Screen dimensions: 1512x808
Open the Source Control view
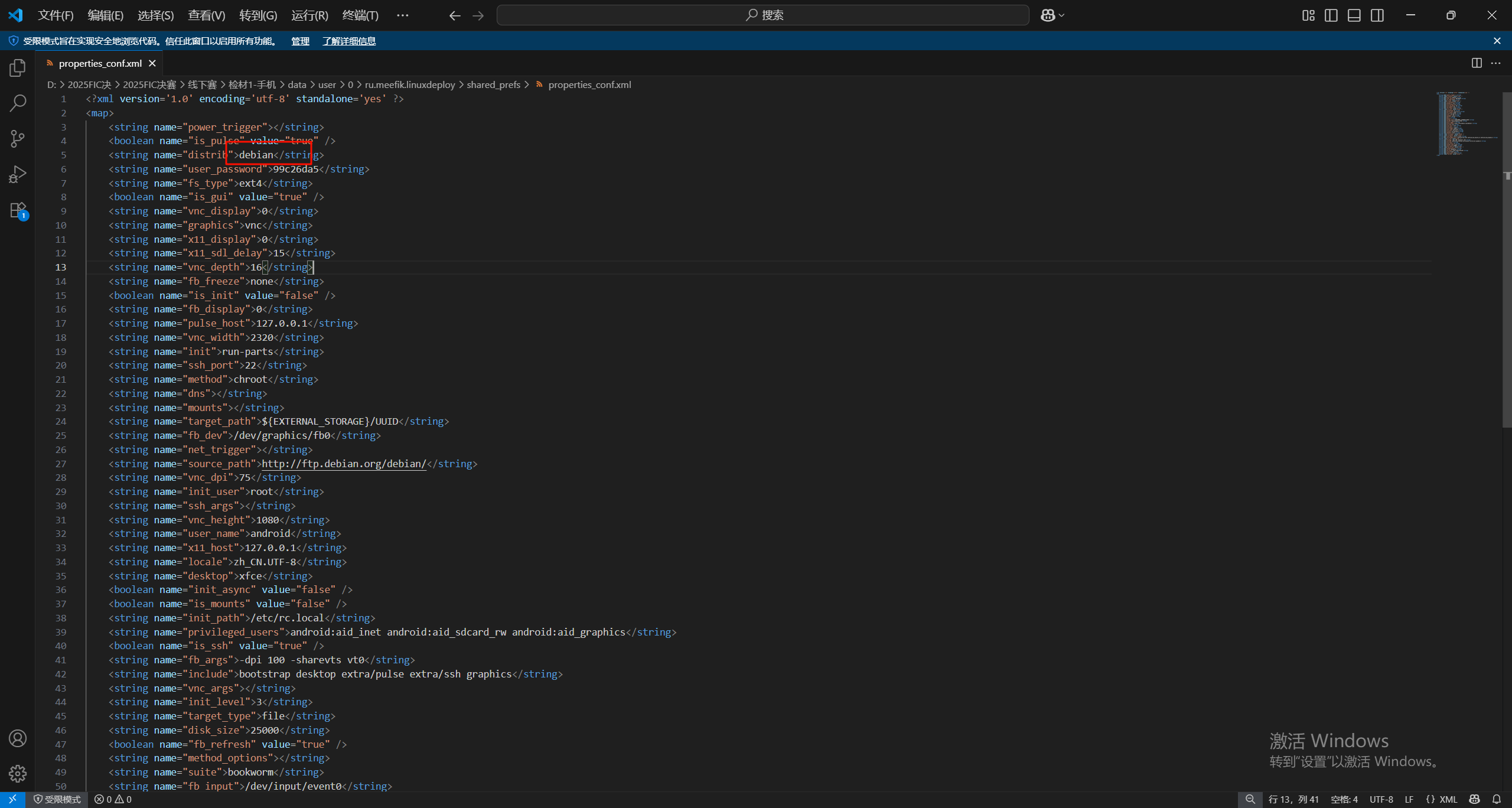pos(18,139)
